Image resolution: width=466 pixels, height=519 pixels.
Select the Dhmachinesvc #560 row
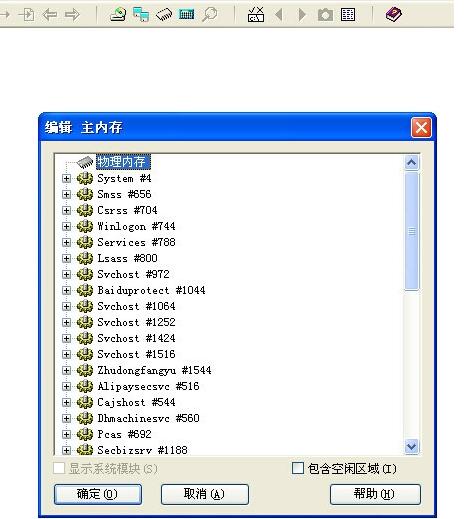click(148, 418)
